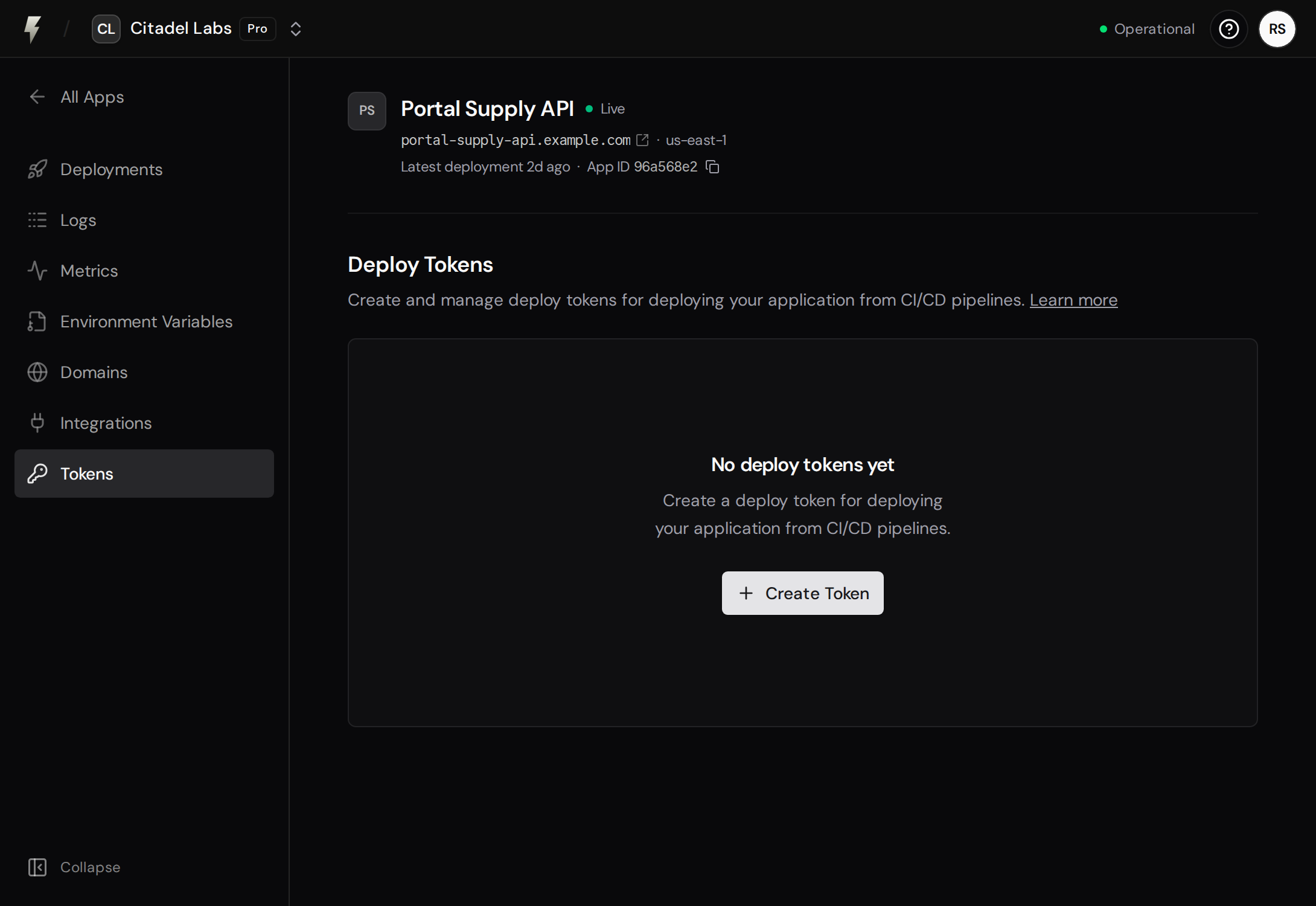
Task: Open the Domains section
Action: coord(144,372)
